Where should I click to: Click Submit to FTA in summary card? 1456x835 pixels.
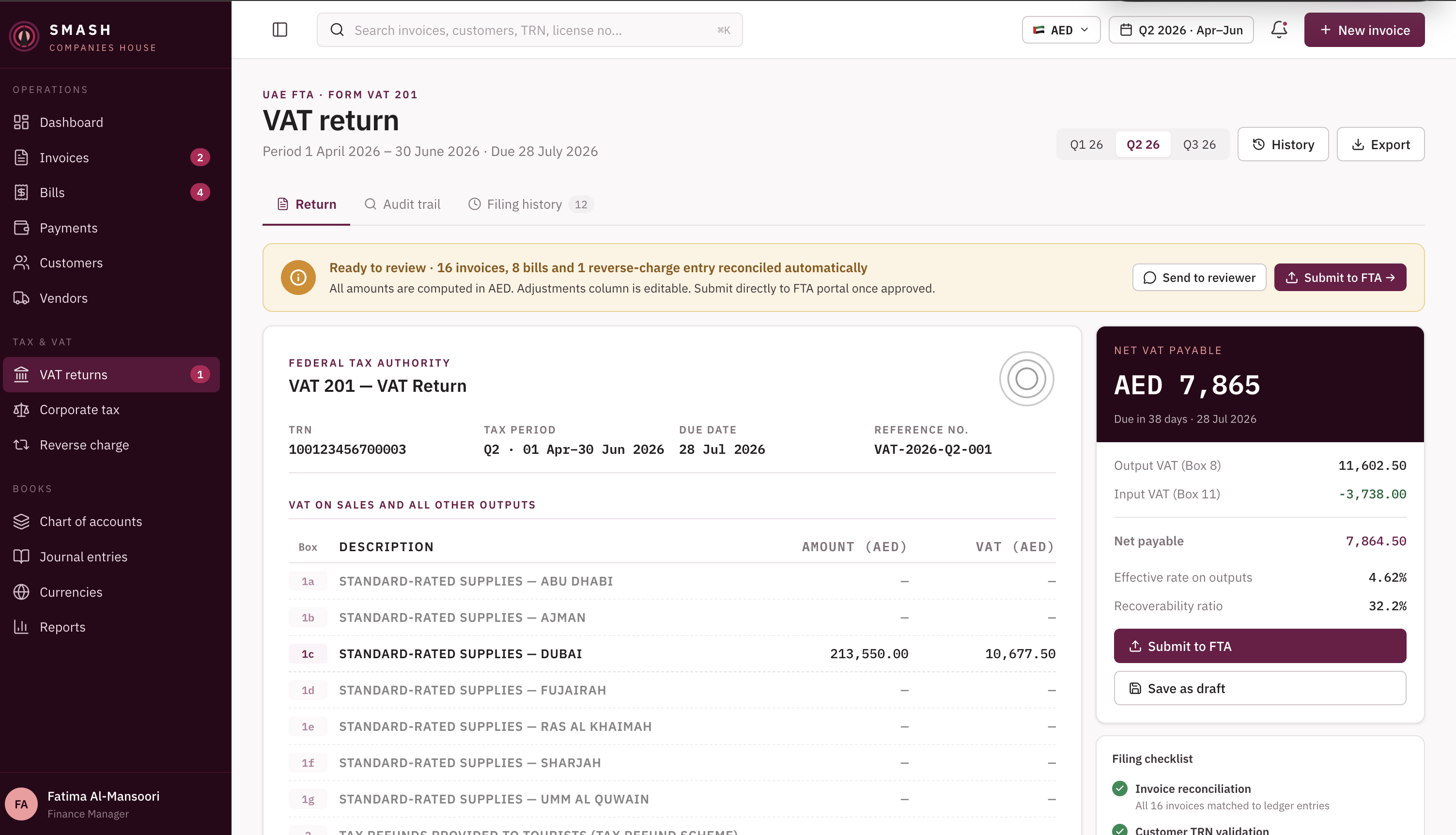pyautogui.click(x=1260, y=646)
